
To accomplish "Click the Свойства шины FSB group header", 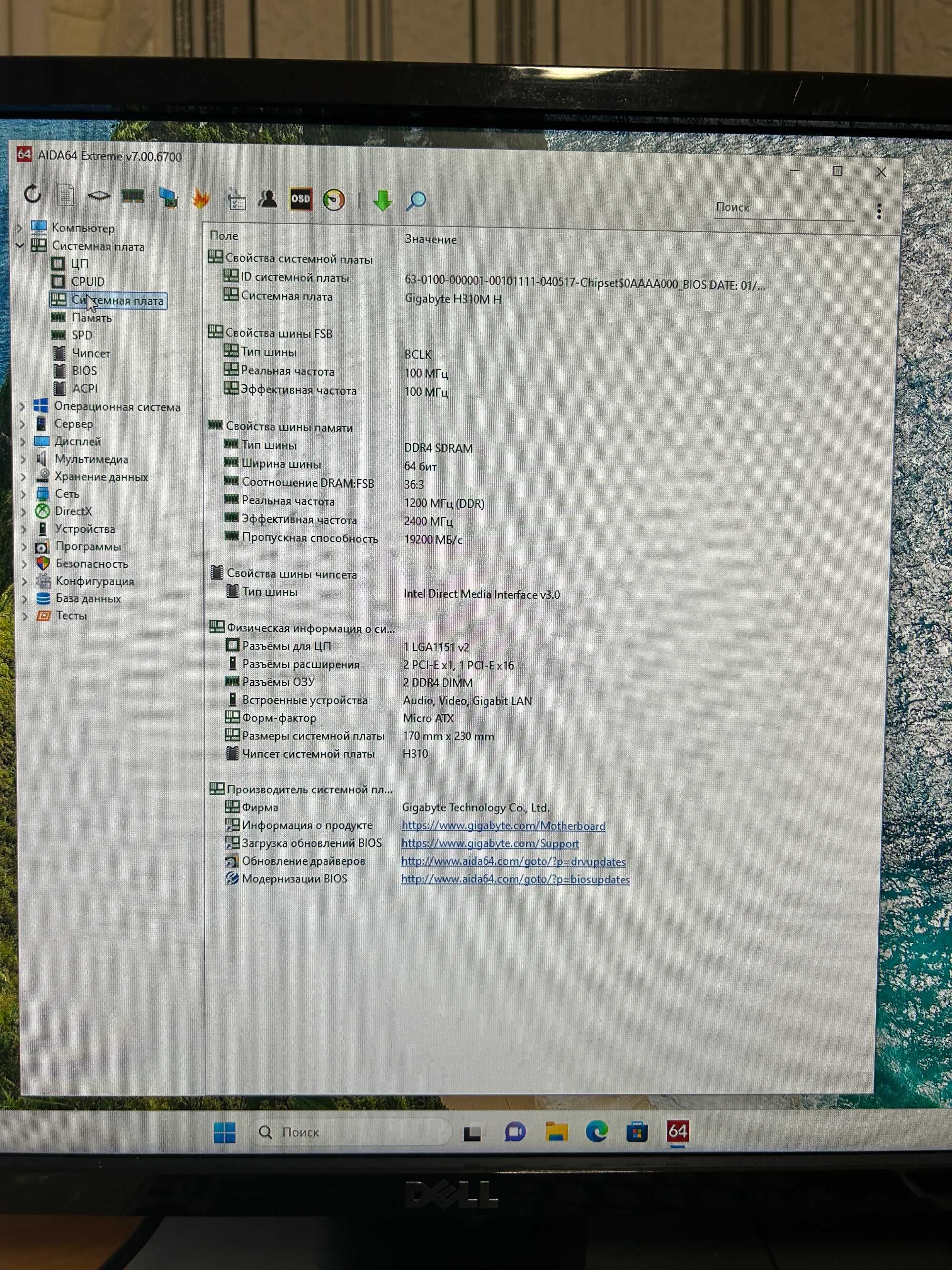I will 270,333.
